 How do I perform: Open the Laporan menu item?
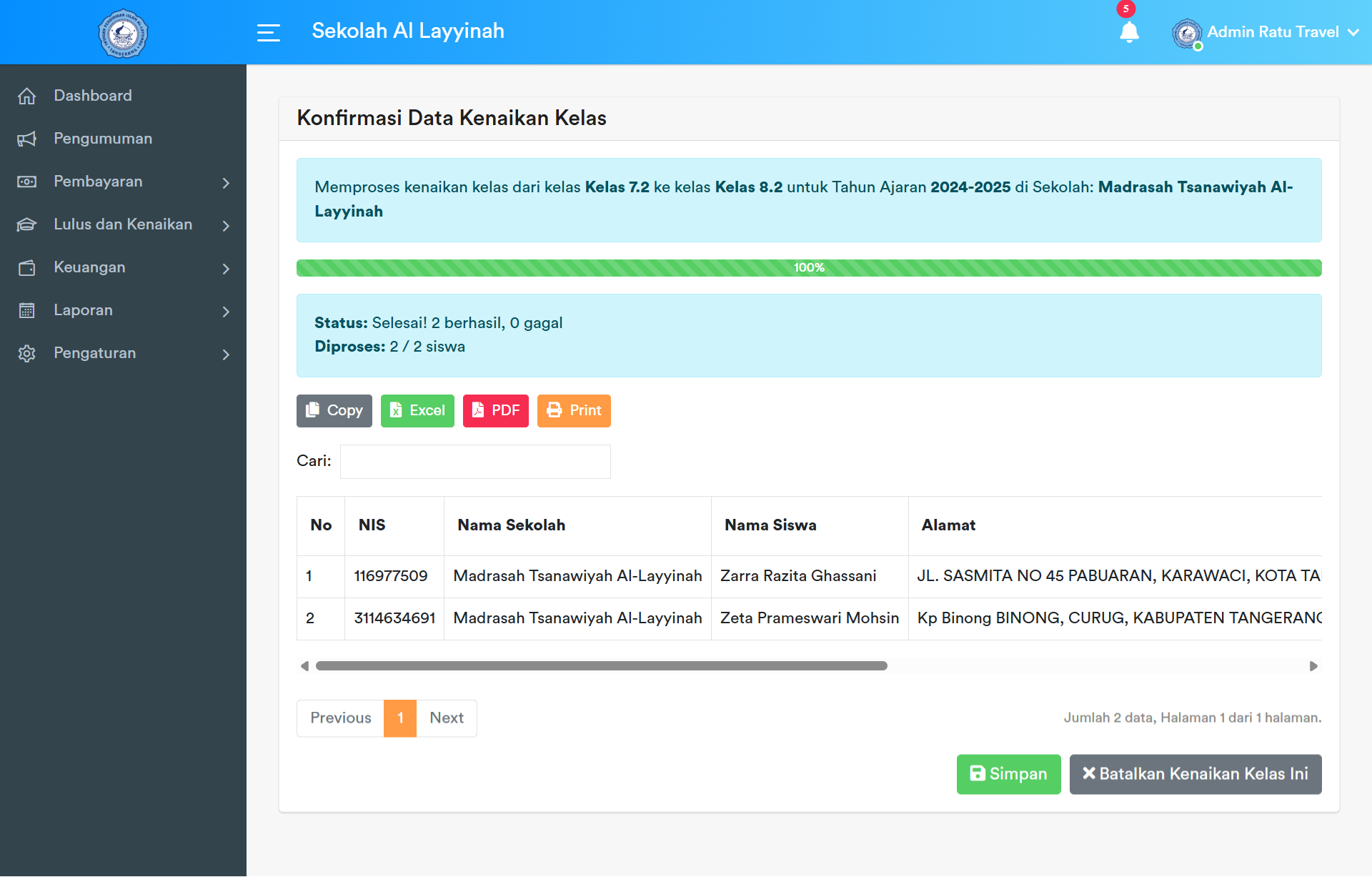click(x=83, y=310)
